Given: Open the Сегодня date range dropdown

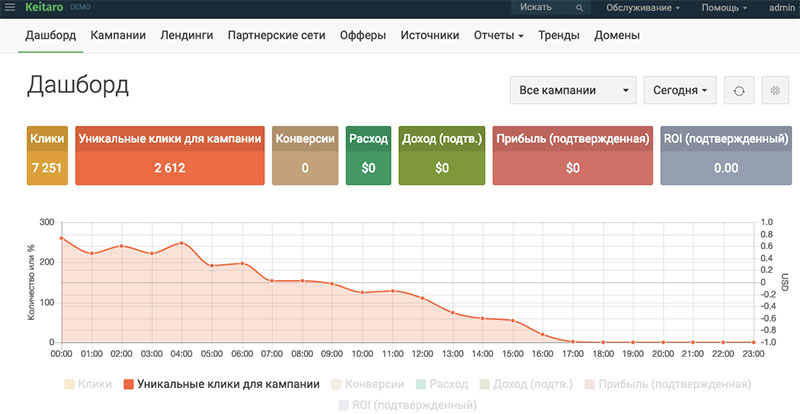Looking at the screenshot, I should click(680, 90).
